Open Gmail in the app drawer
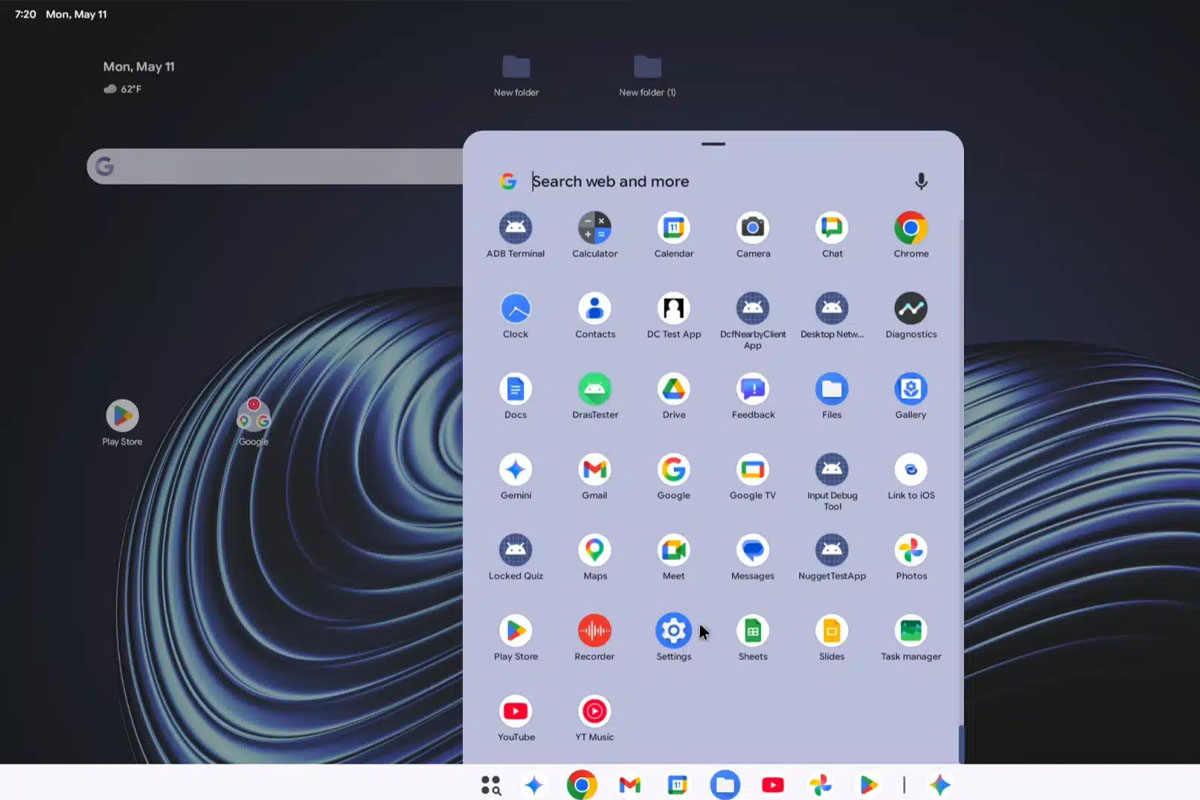Viewport: 1200px width, 800px height. point(594,469)
